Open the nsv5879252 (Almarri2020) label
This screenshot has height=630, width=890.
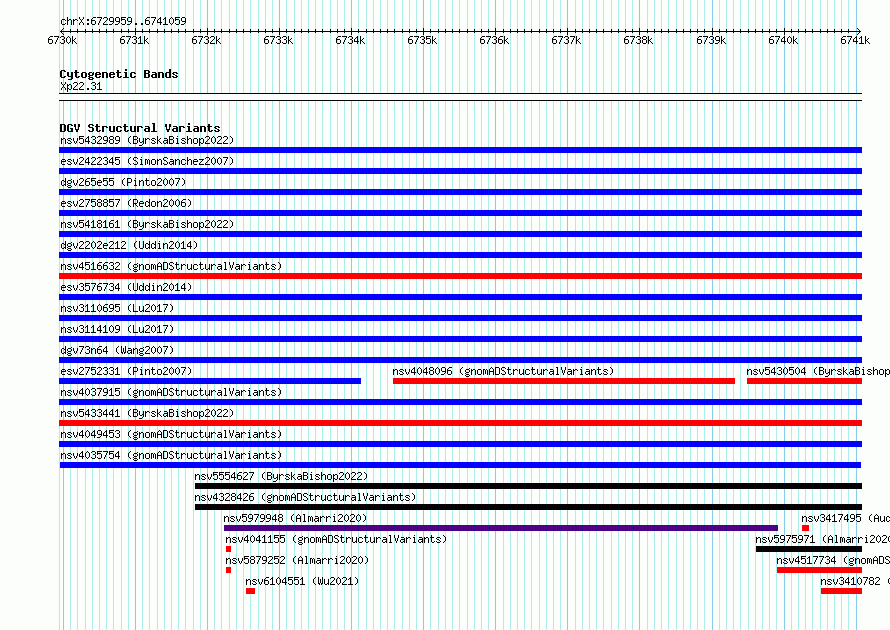coord(297,560)
